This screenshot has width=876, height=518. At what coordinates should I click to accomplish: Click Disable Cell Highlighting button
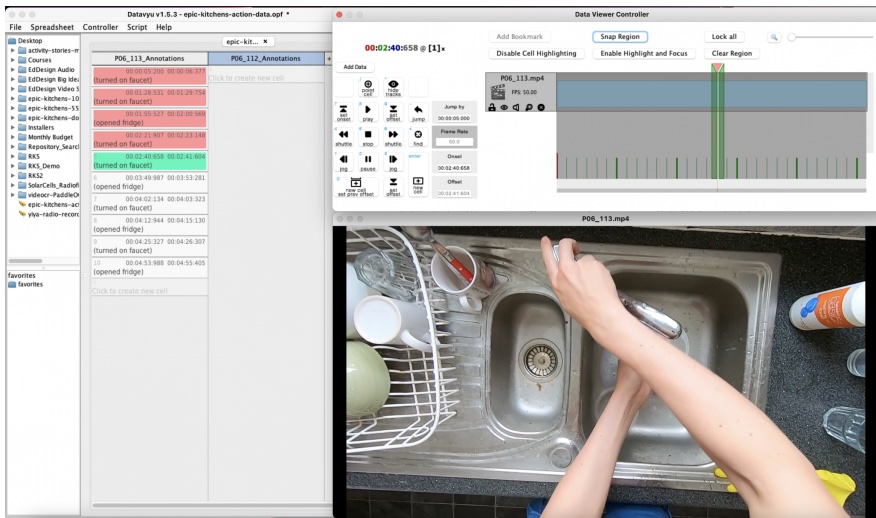pyautogui.click(x=537, y=53)
